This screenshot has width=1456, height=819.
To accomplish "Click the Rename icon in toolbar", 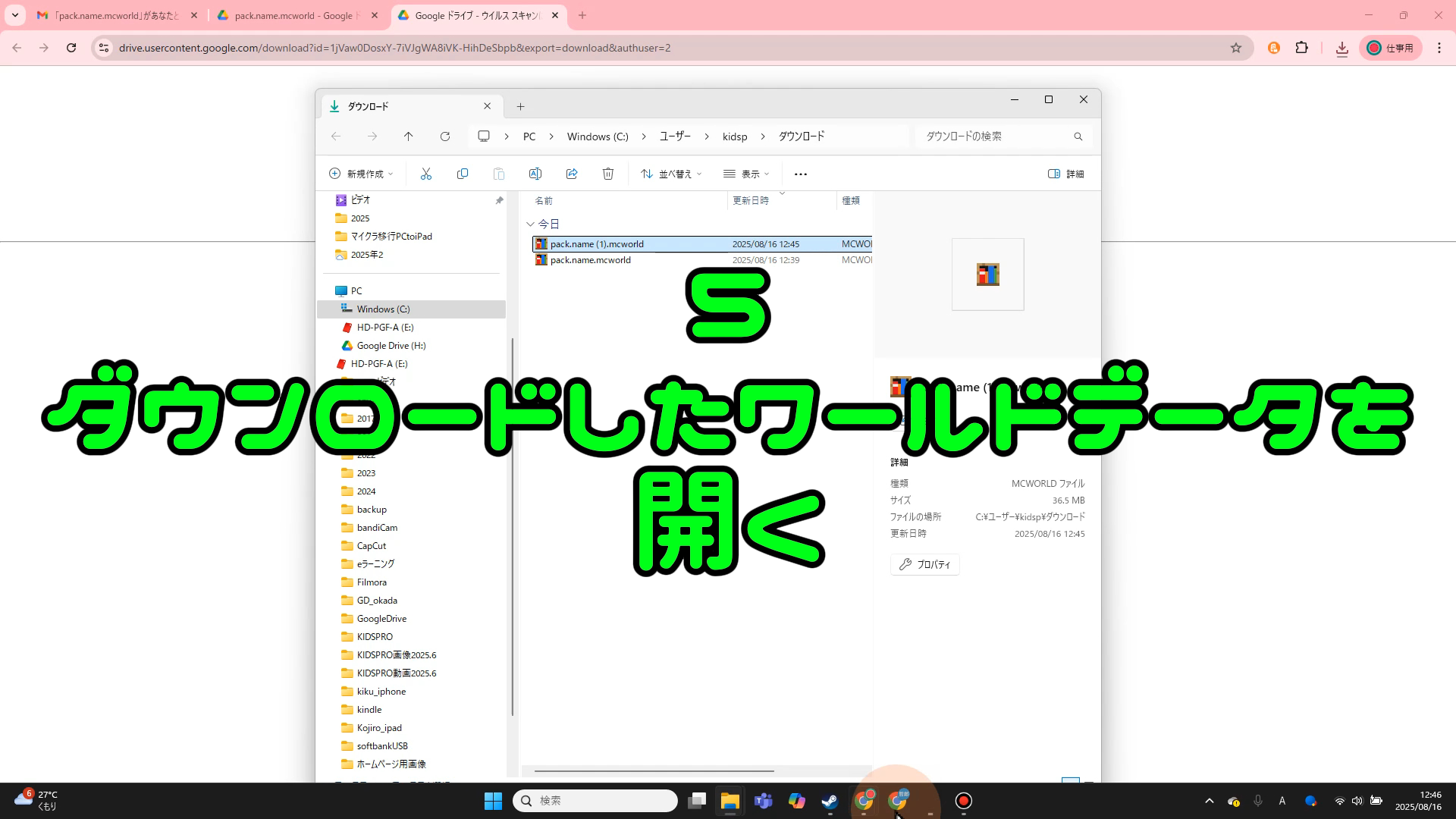I will click(x=535, y=174).
